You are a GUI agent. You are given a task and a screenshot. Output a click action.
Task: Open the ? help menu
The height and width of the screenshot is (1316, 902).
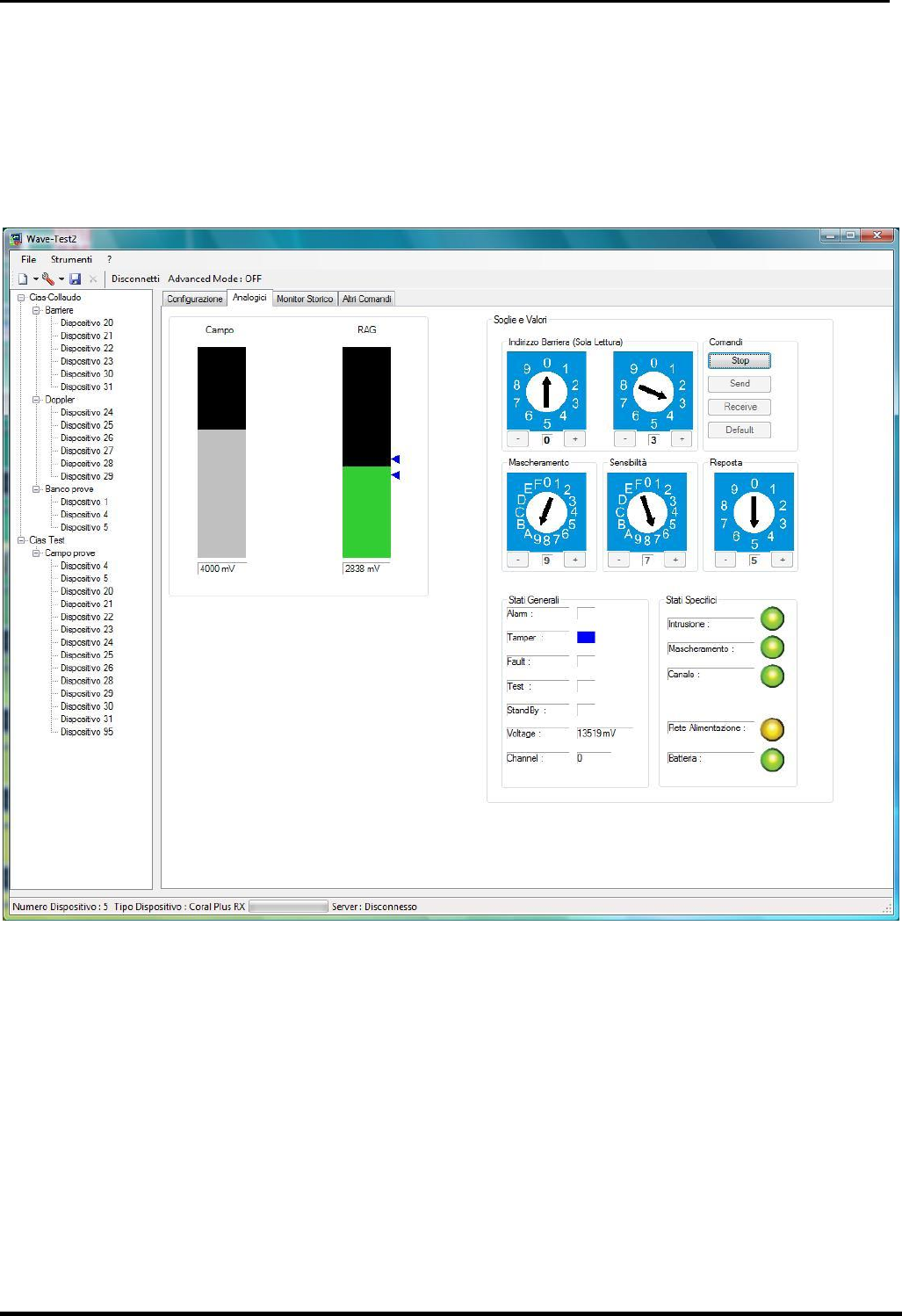pos(110,260)
